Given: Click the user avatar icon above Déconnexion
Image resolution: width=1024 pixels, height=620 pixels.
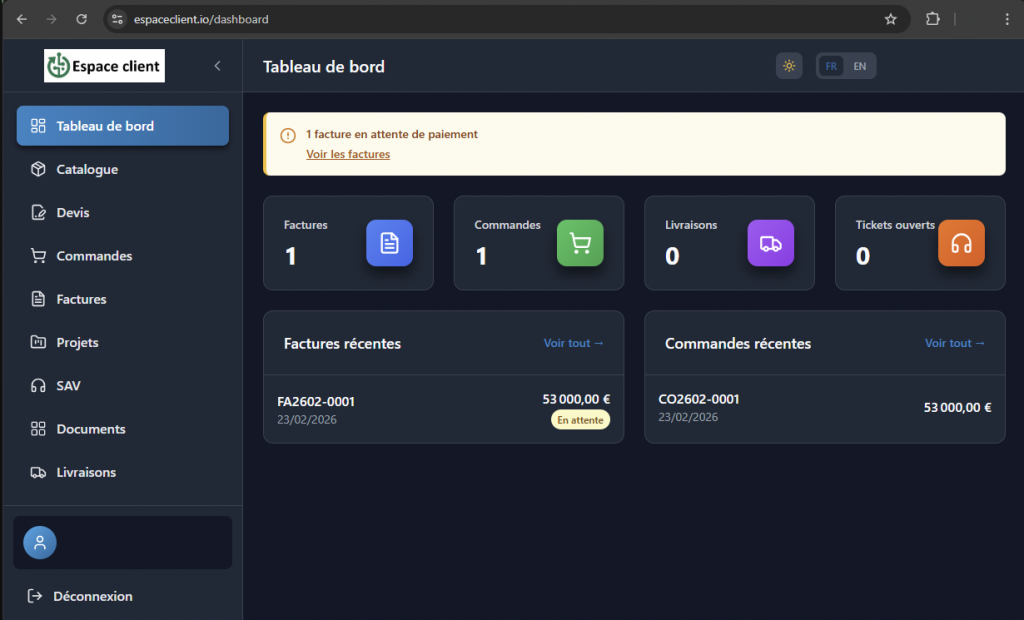Looking at the screenshot, I should (39, 542).
